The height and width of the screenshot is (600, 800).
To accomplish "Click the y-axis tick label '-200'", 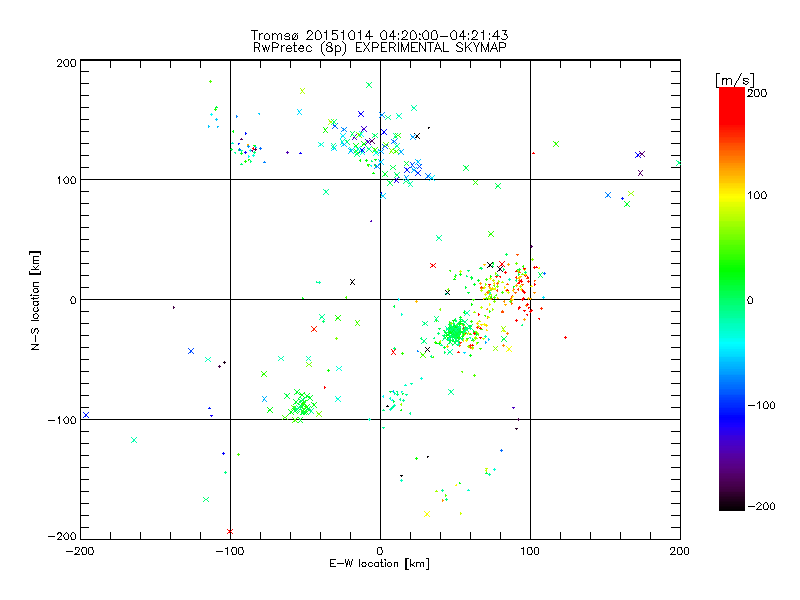I will click(62, 537).
